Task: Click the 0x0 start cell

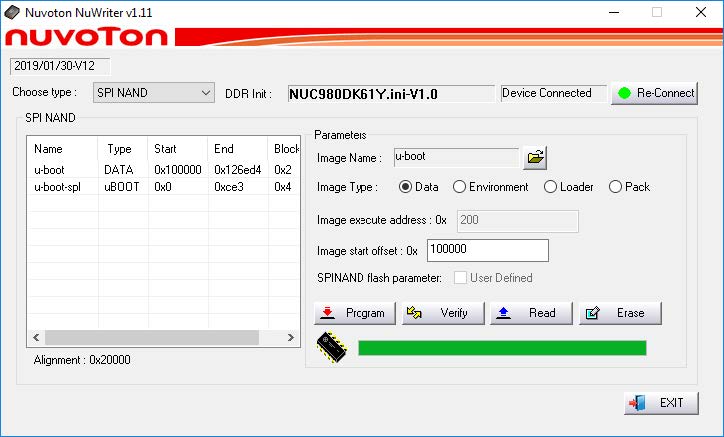Action: pos(163,187)
